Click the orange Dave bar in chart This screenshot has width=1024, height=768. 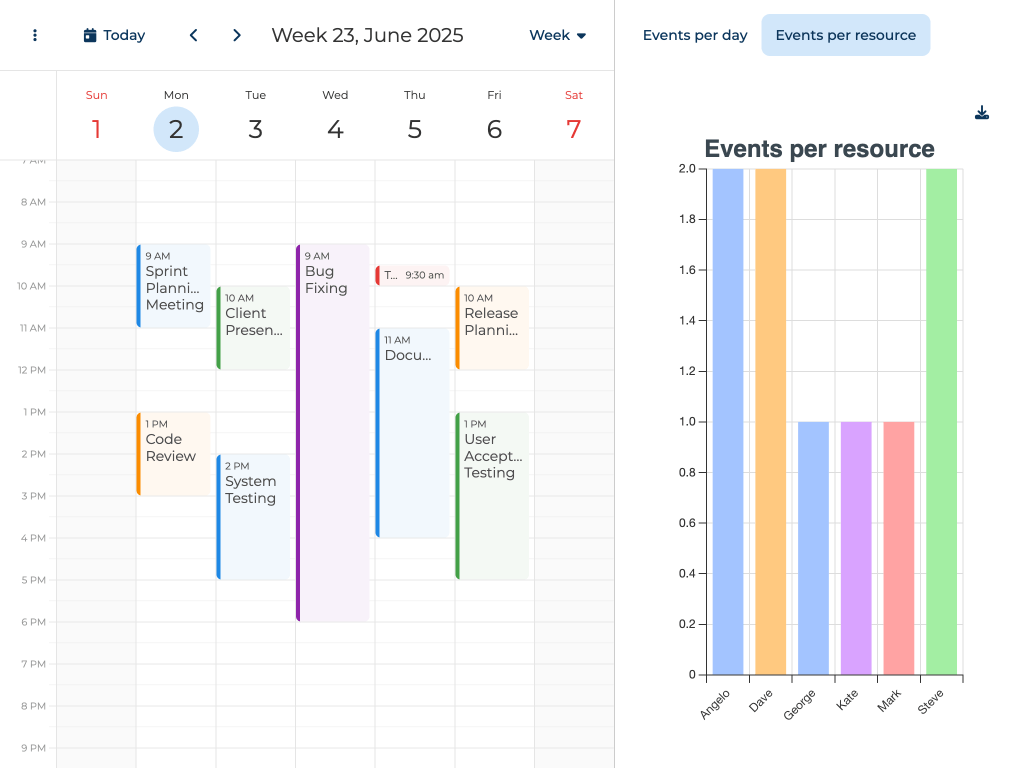[770, 421]
